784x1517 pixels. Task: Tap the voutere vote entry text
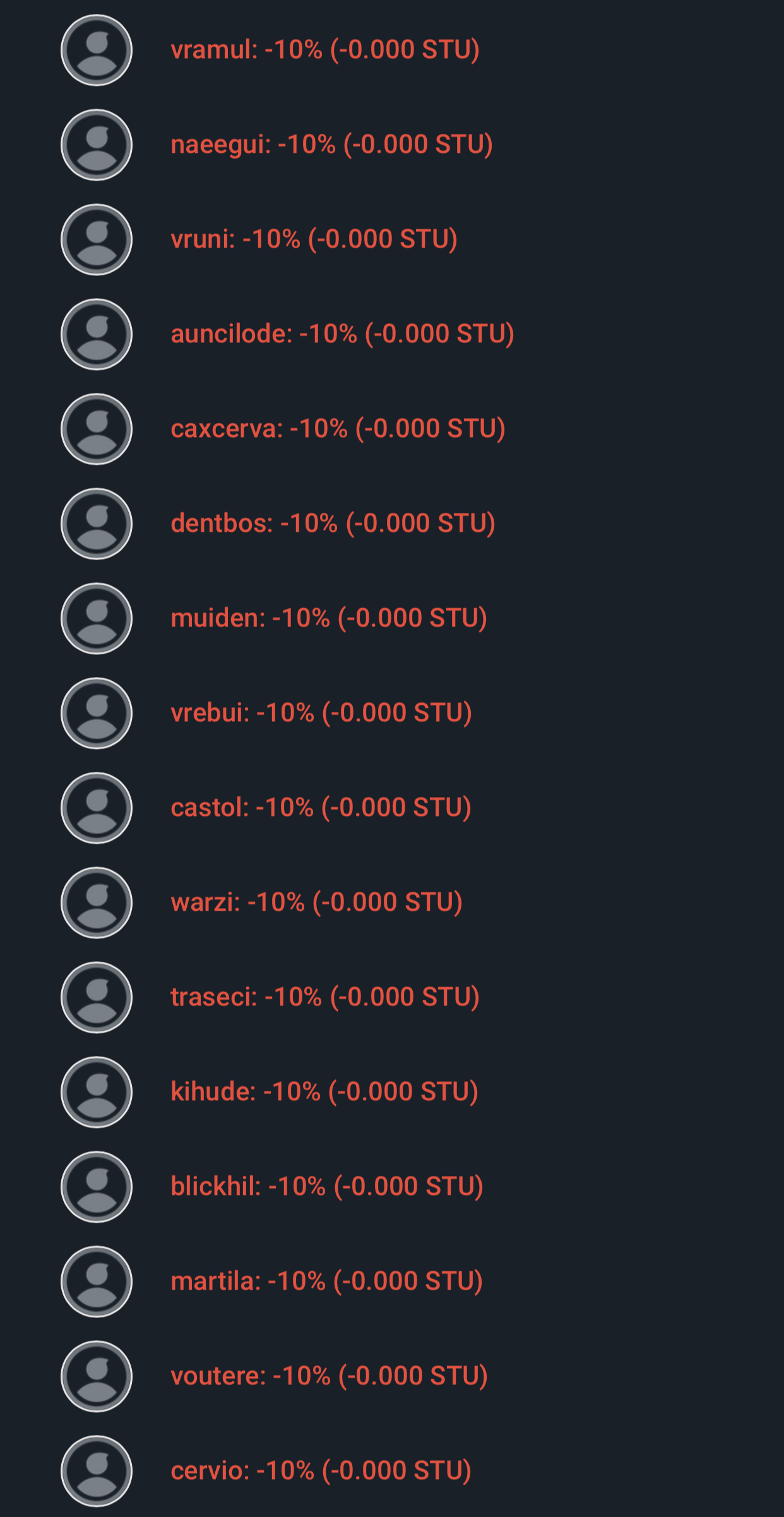[329, 1376]
